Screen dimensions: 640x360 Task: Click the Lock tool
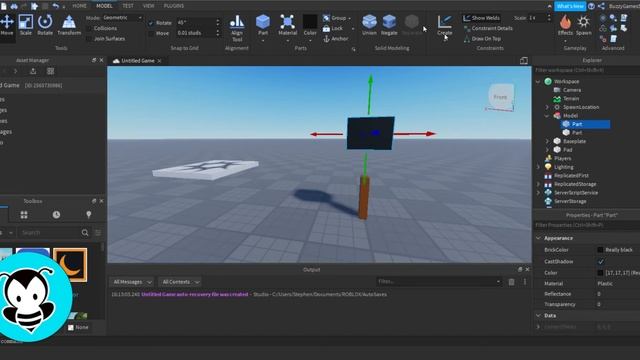[332, 28]
